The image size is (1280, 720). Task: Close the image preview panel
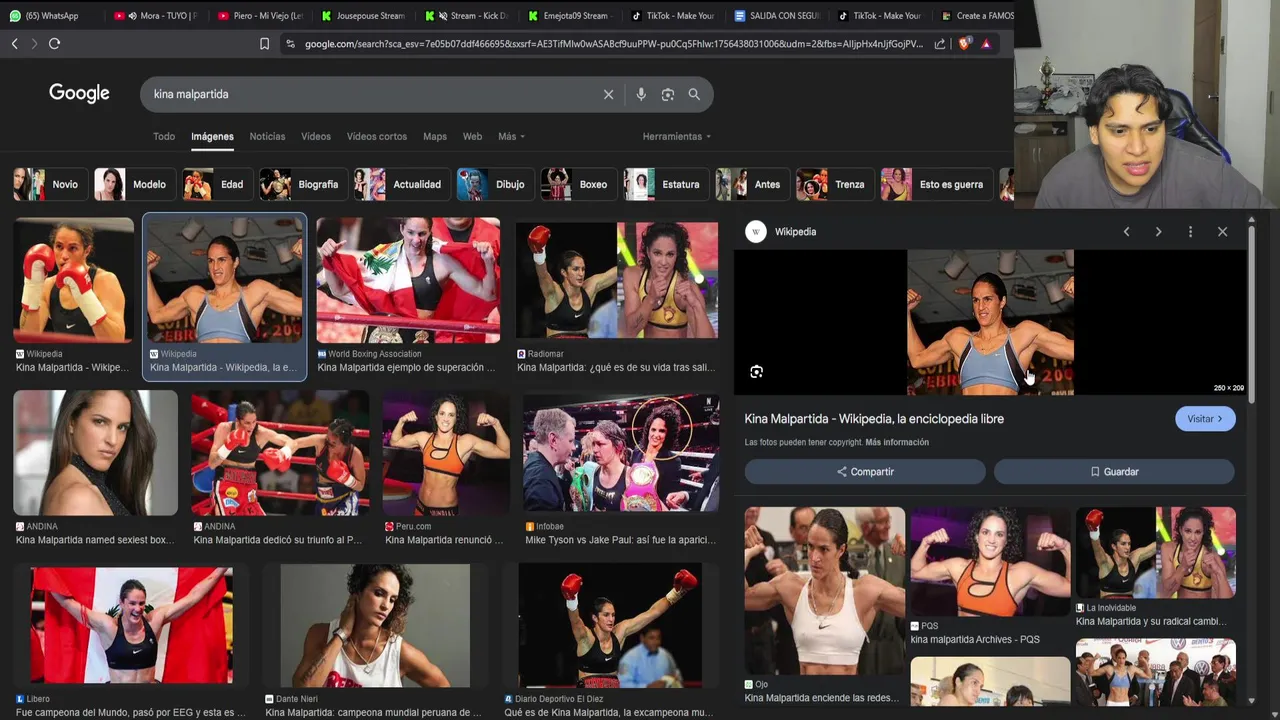pyautogui.click(x=1222, y=232)
